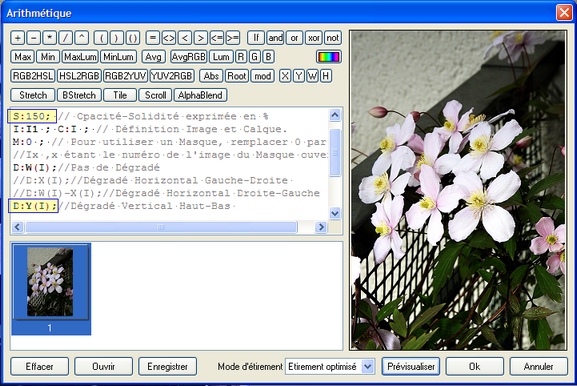The width and height of the screenshot is (577, 386).
Task: Click the X coordinate button
Action: point(284,76)
